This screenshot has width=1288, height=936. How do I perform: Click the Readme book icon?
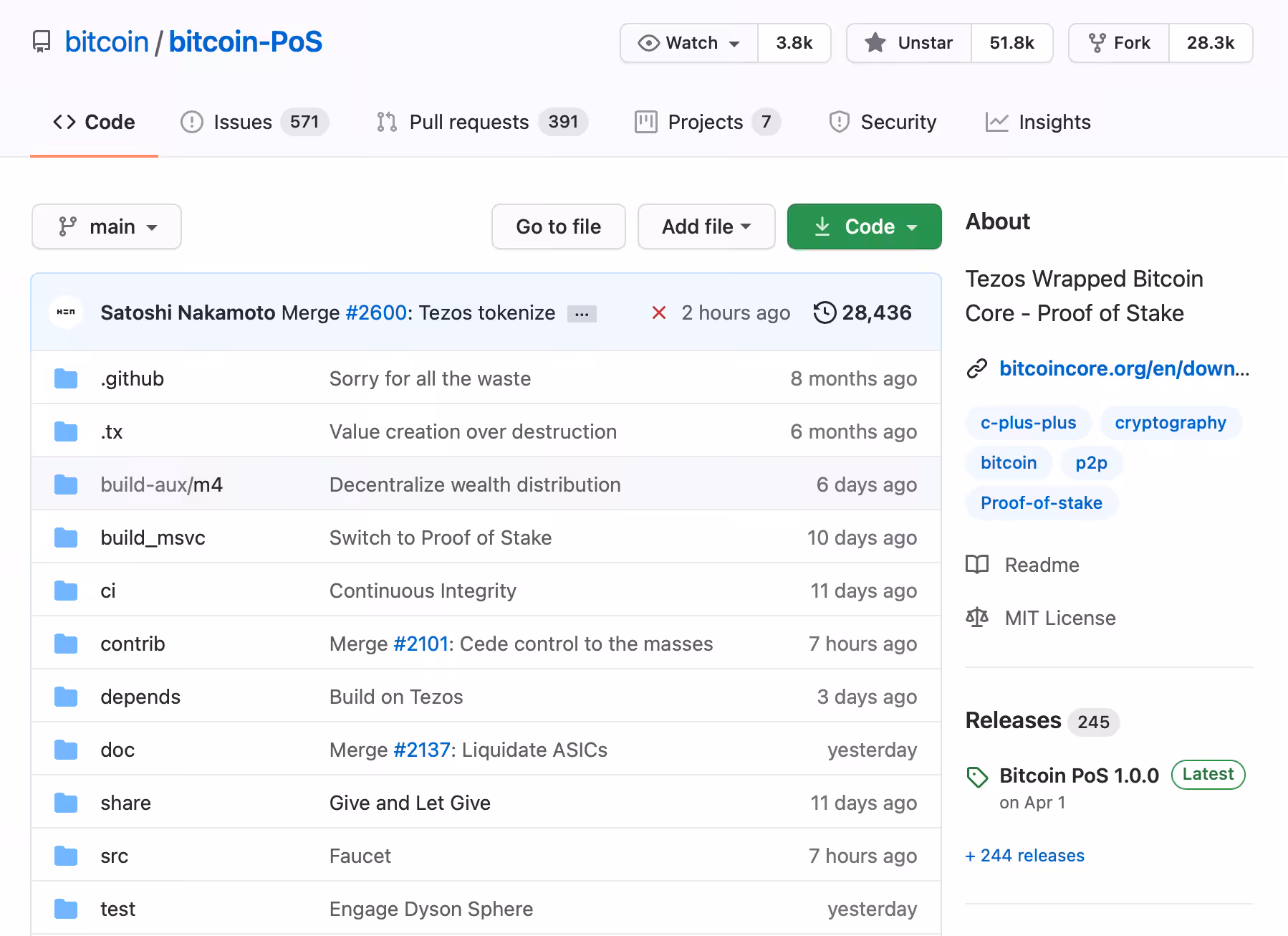point(977,565)
